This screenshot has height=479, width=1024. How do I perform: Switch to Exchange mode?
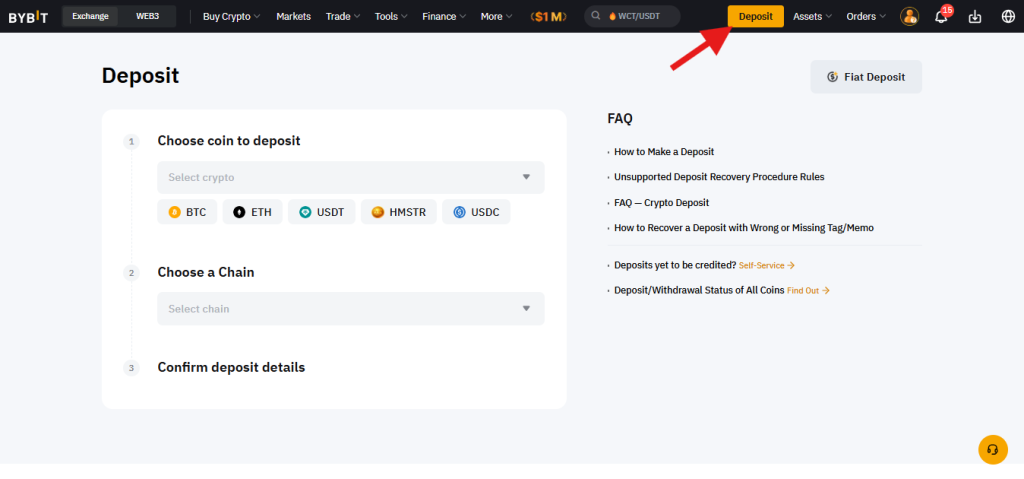click(90, 16)
